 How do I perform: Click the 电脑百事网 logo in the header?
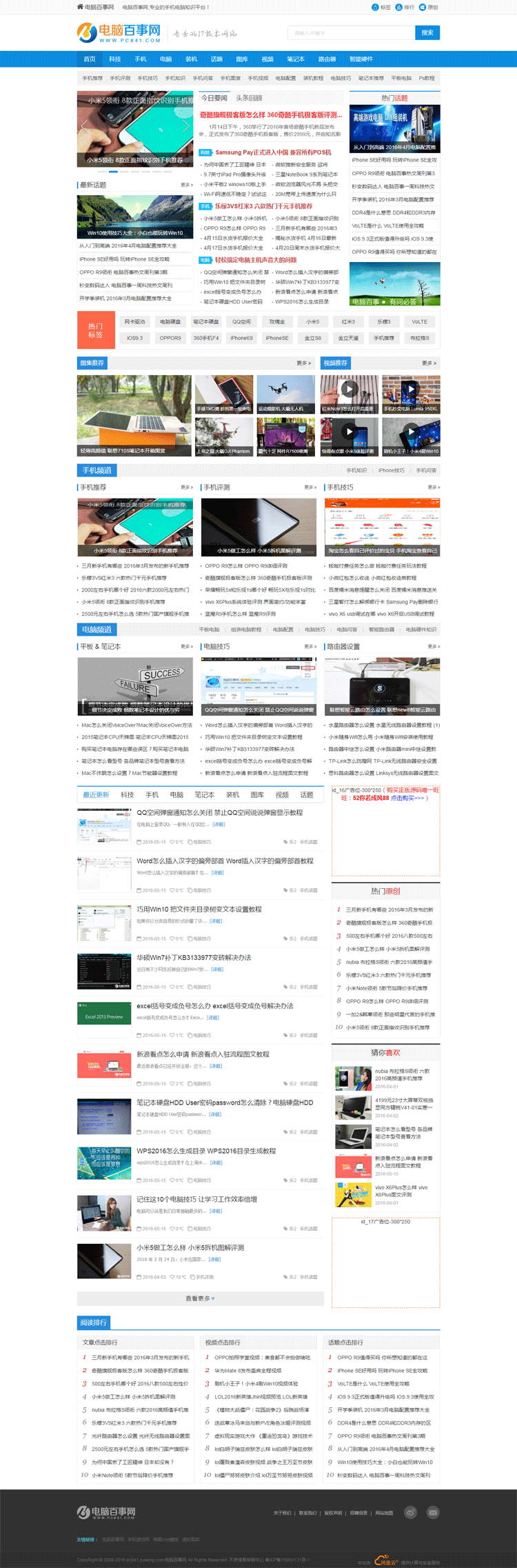click(x=119, y=32)
